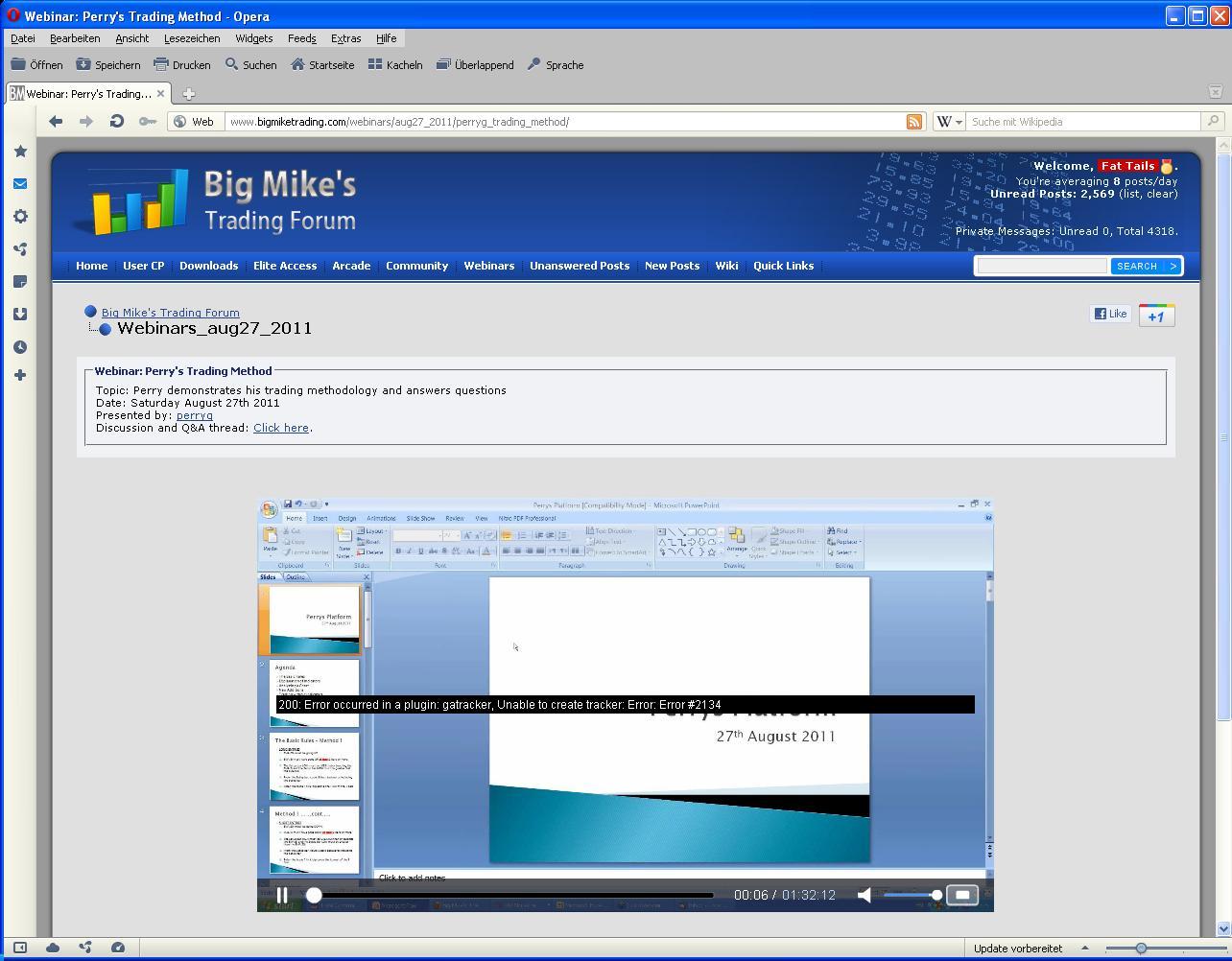Screen dimensions: 1232x961
Task: Click the page scrollbar down arrow
Action: click(x=1223, y=928)
